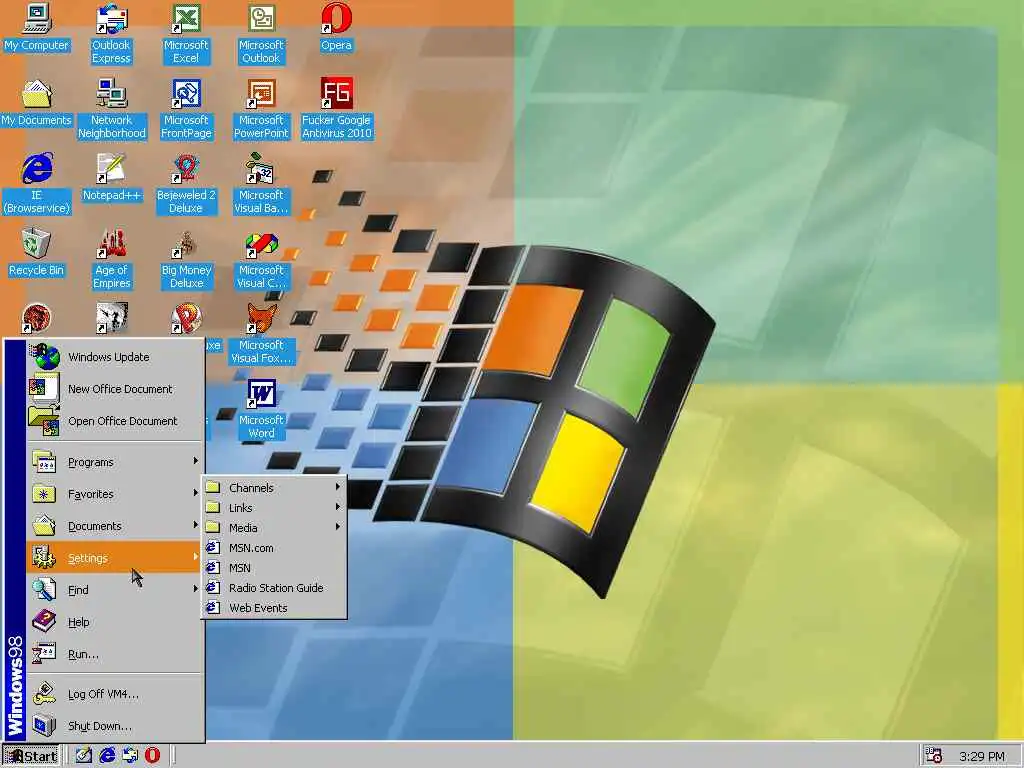Expand the Programs submenu arrow
The width and height of the screenshot is (1024, 768).
[x=195, y=461]
